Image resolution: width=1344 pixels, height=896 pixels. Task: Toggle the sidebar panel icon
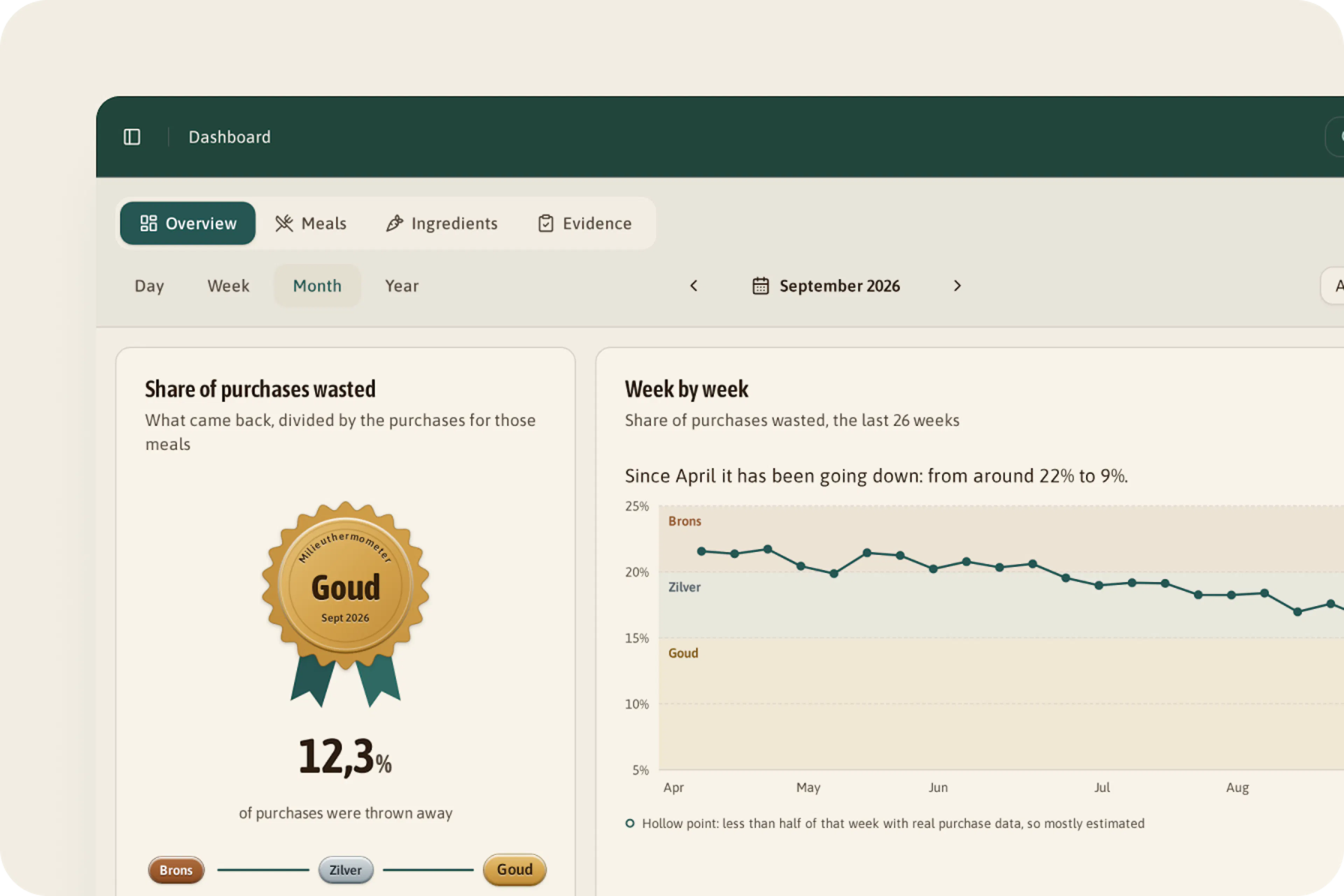pyautogui.click(x=132, y=137)
